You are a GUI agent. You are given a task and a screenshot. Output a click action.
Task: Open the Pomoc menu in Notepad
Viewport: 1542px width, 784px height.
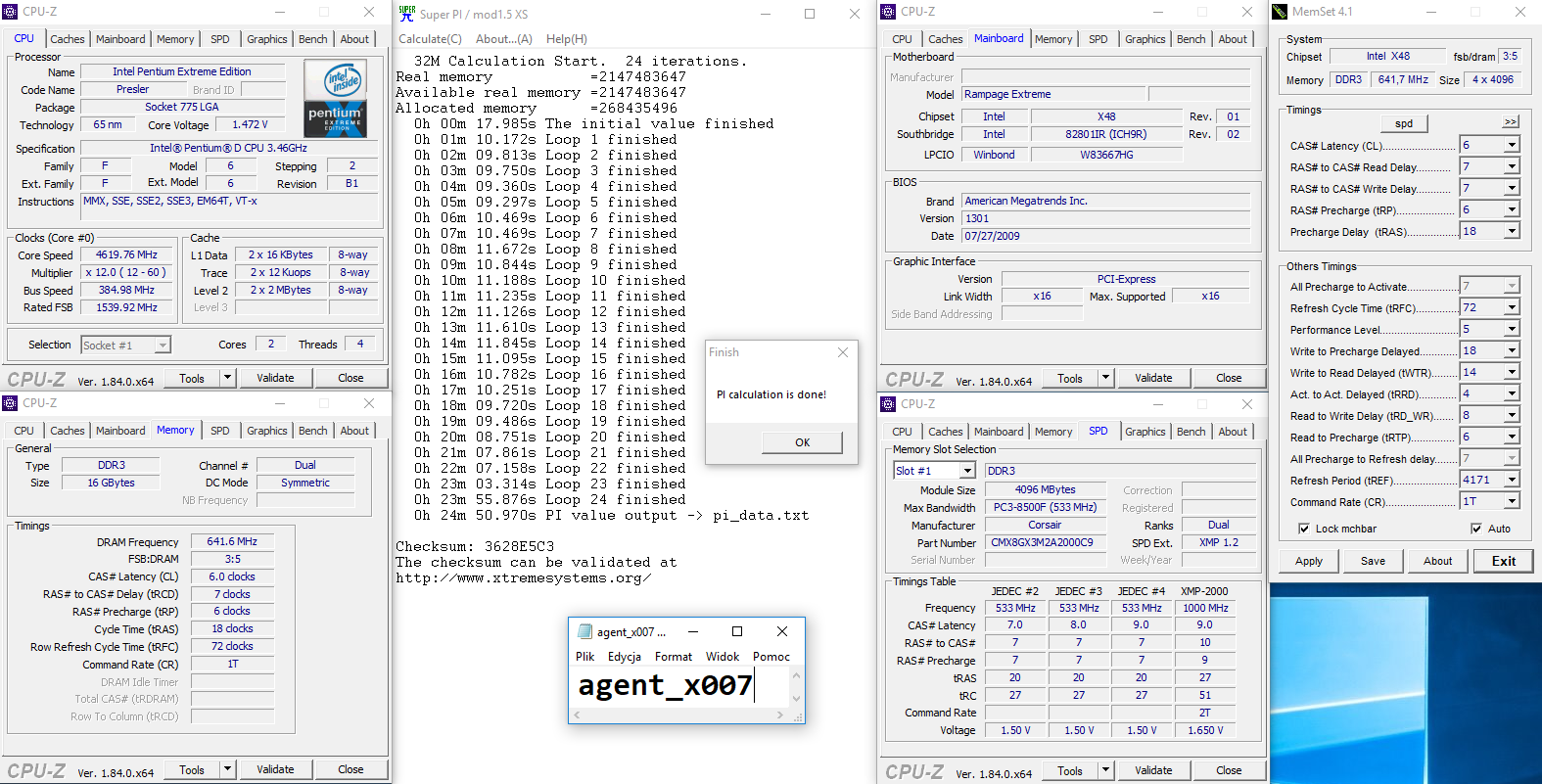click(771, 657)
